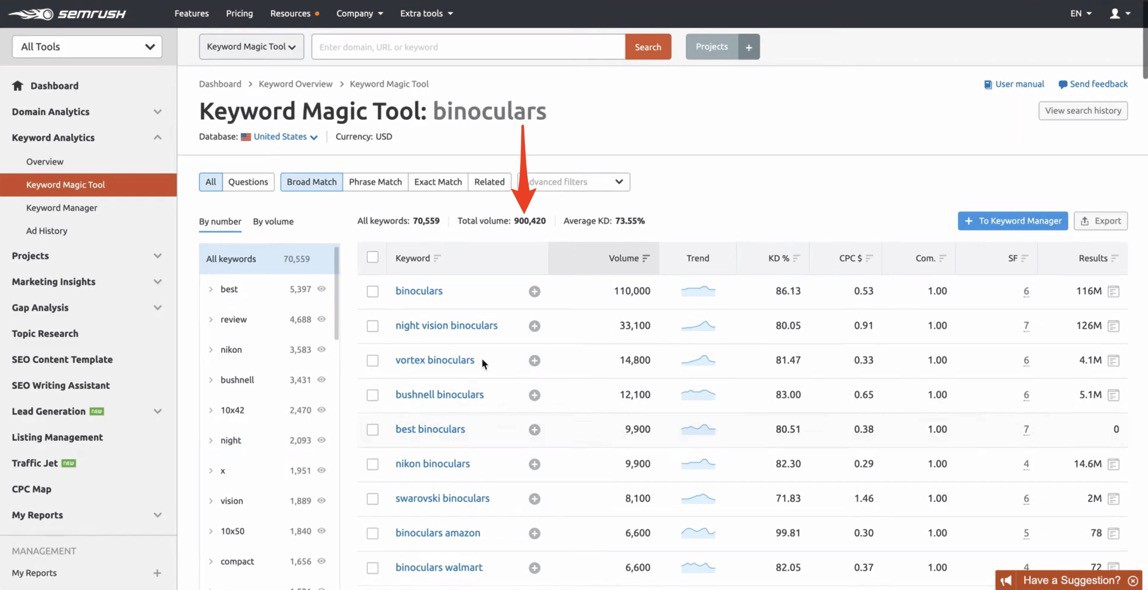This screenshot has width=1148, height=590.
Task: Switch to Phrase Match tab
Action: coord(375,182)
